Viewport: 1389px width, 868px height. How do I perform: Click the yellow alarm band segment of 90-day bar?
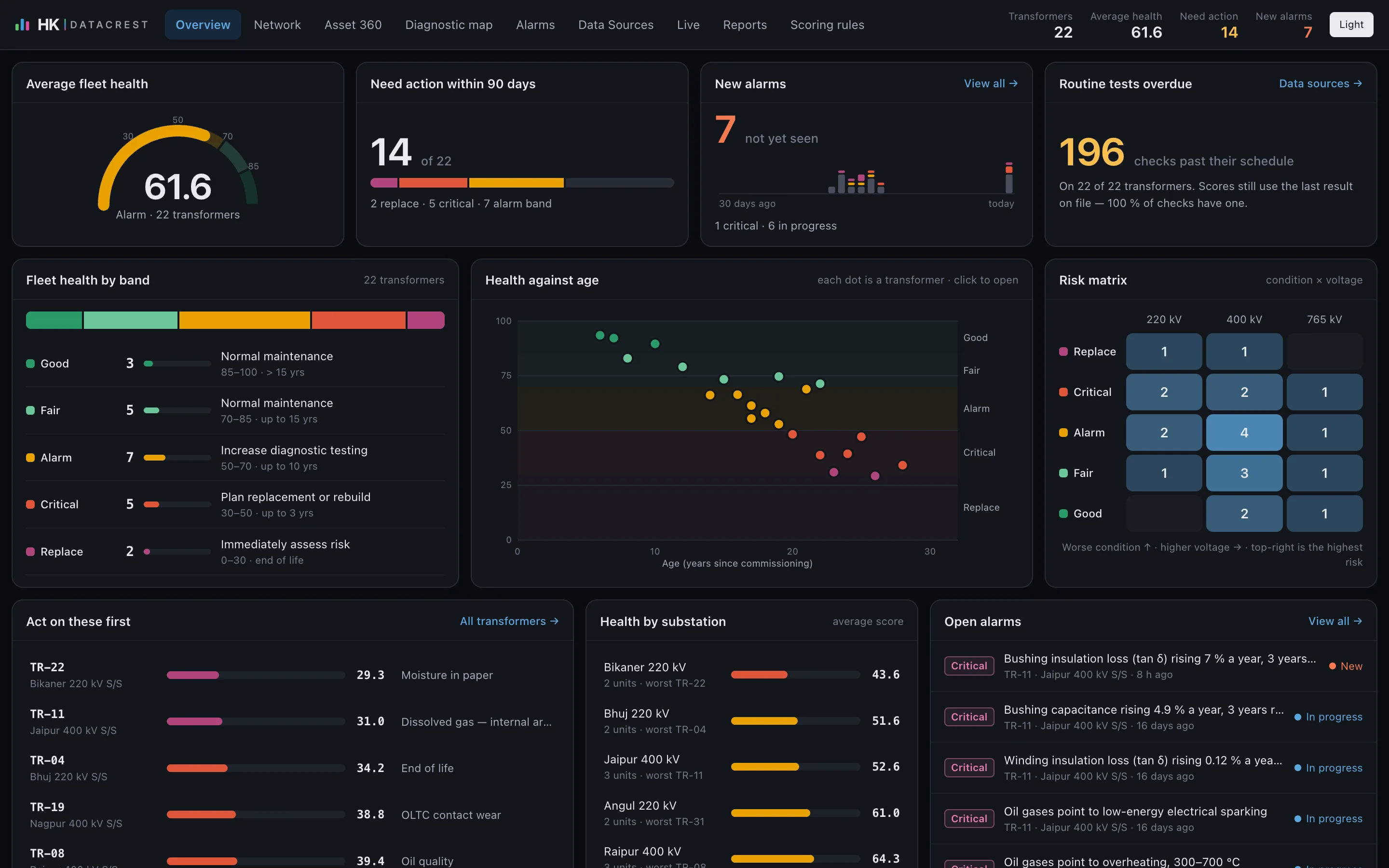pos(517,183)
